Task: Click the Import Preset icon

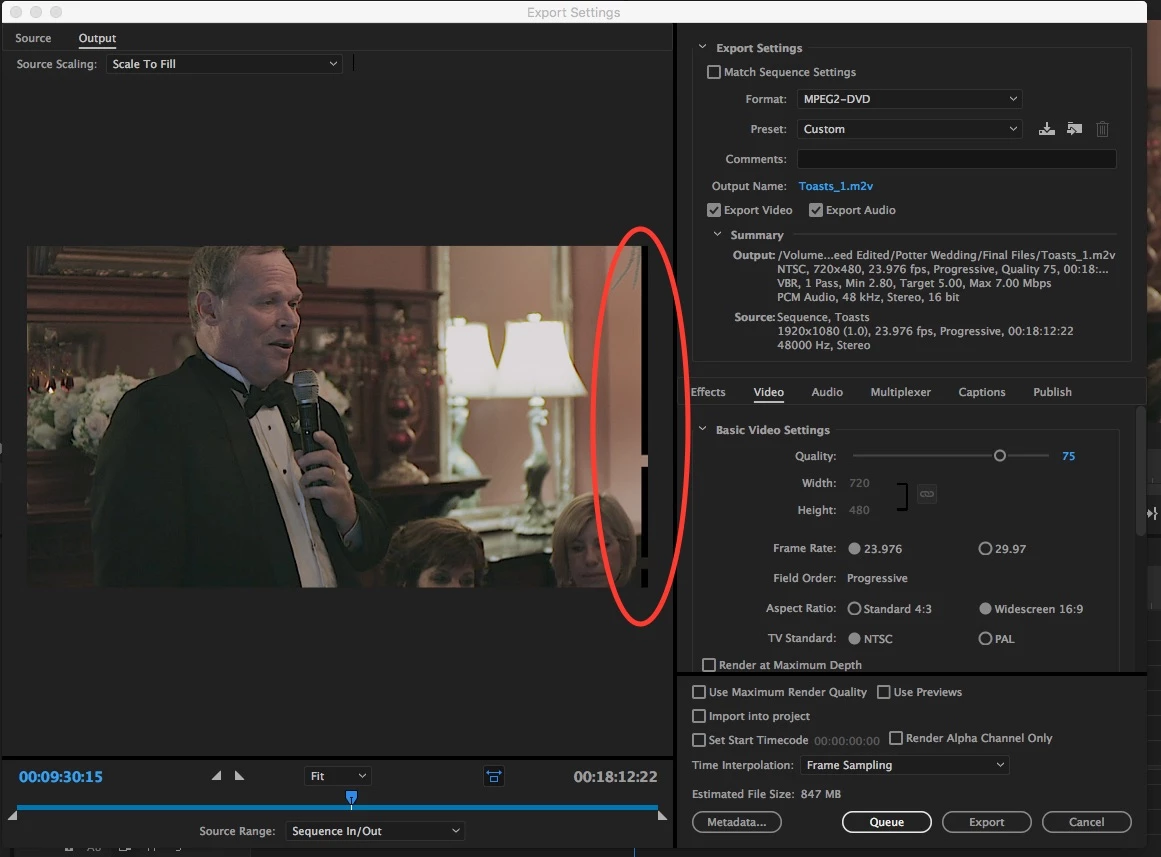Action: pyautogui.click(x=1074, y=129)
